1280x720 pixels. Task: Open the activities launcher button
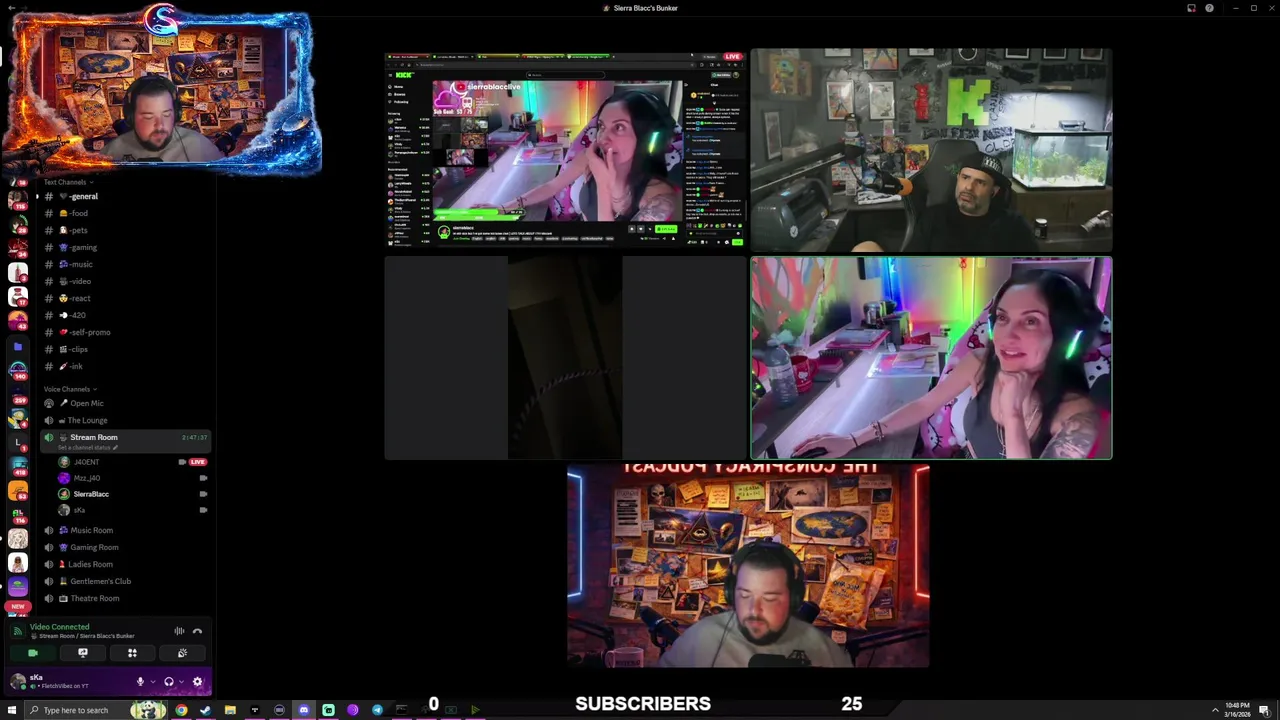tap(132, 653)
